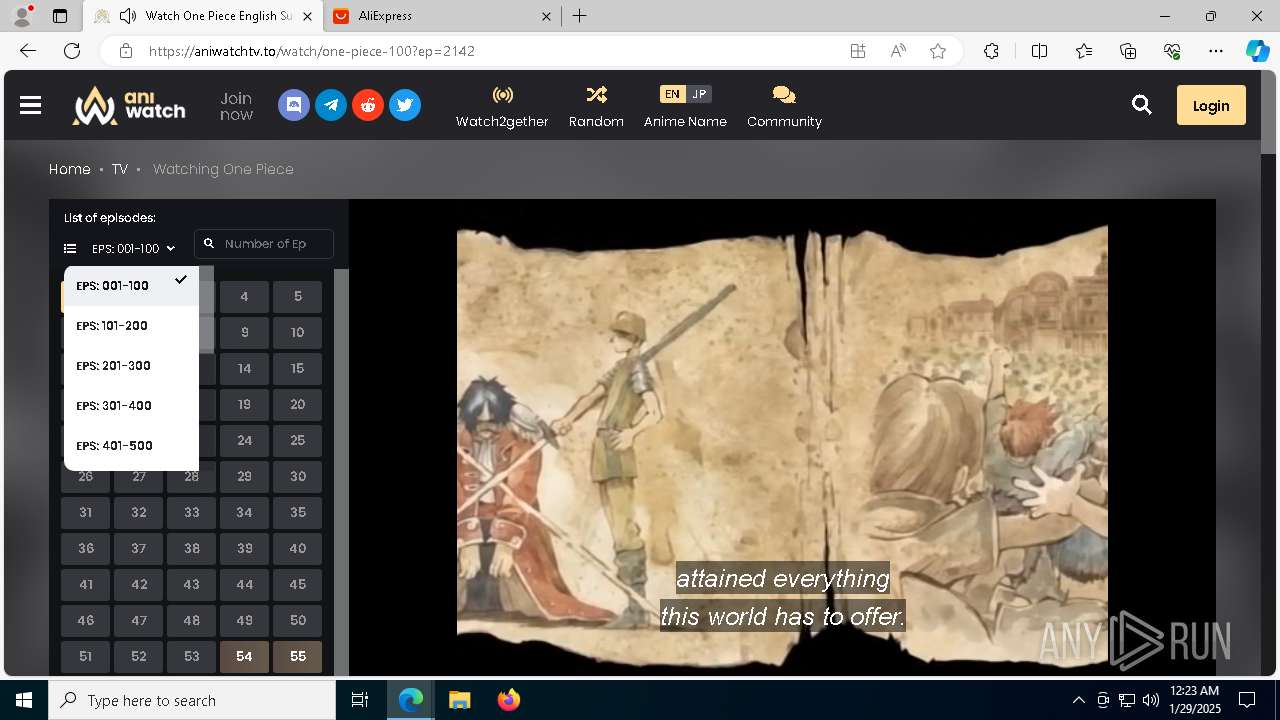Open episode 10
The height and width of the screenshot is (720, 1280).
click(297, 333)
